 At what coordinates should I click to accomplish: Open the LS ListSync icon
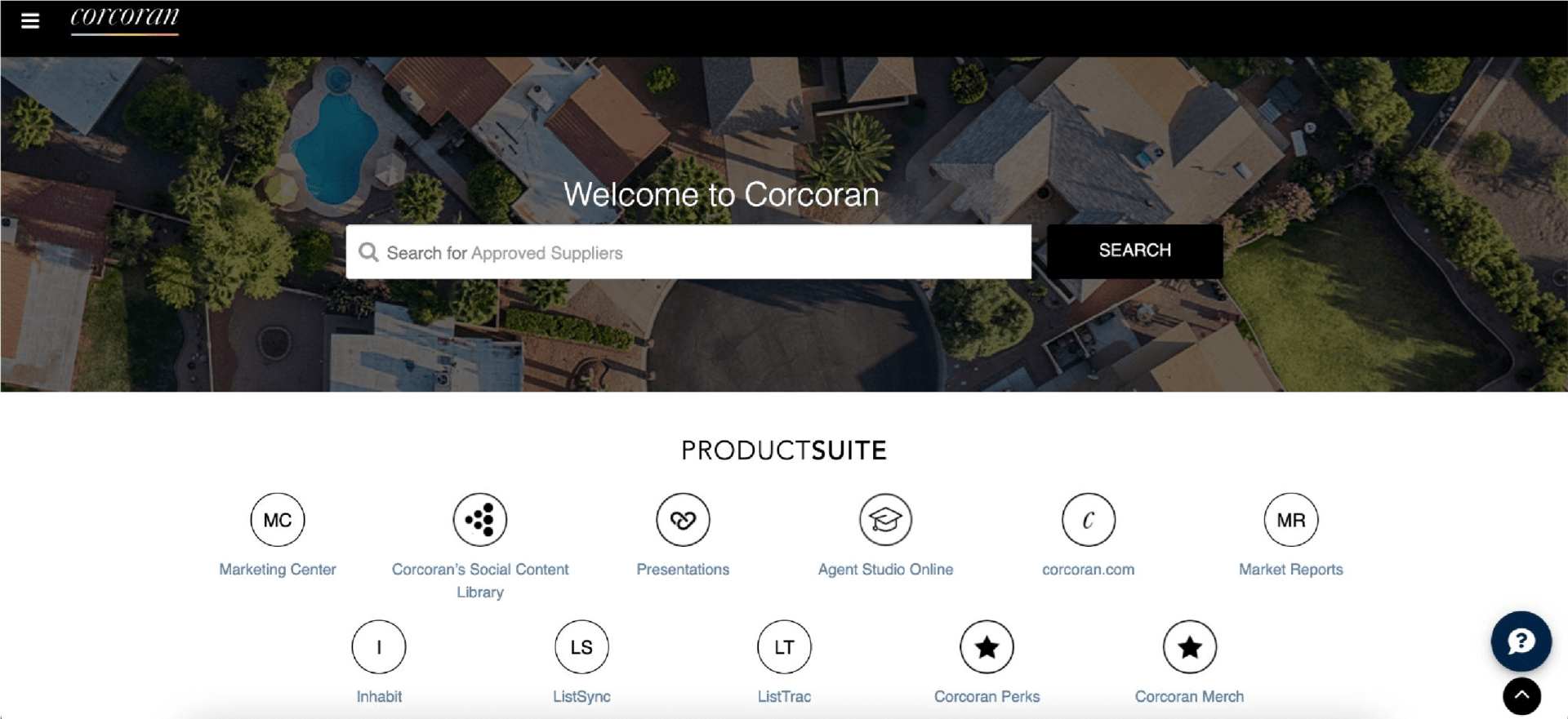tap(581, 647)
